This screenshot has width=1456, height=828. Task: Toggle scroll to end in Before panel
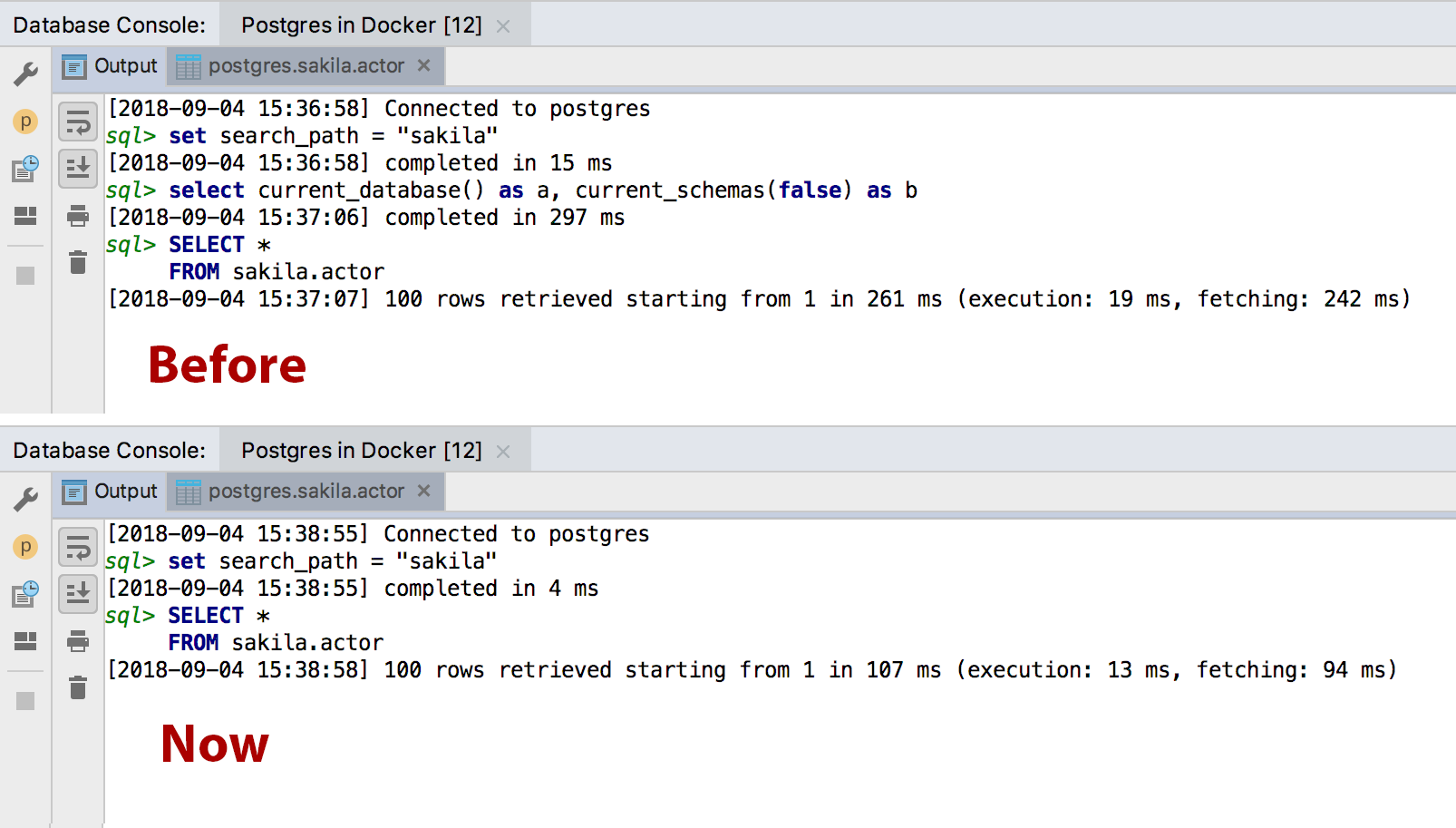click(x=78, y=169)
